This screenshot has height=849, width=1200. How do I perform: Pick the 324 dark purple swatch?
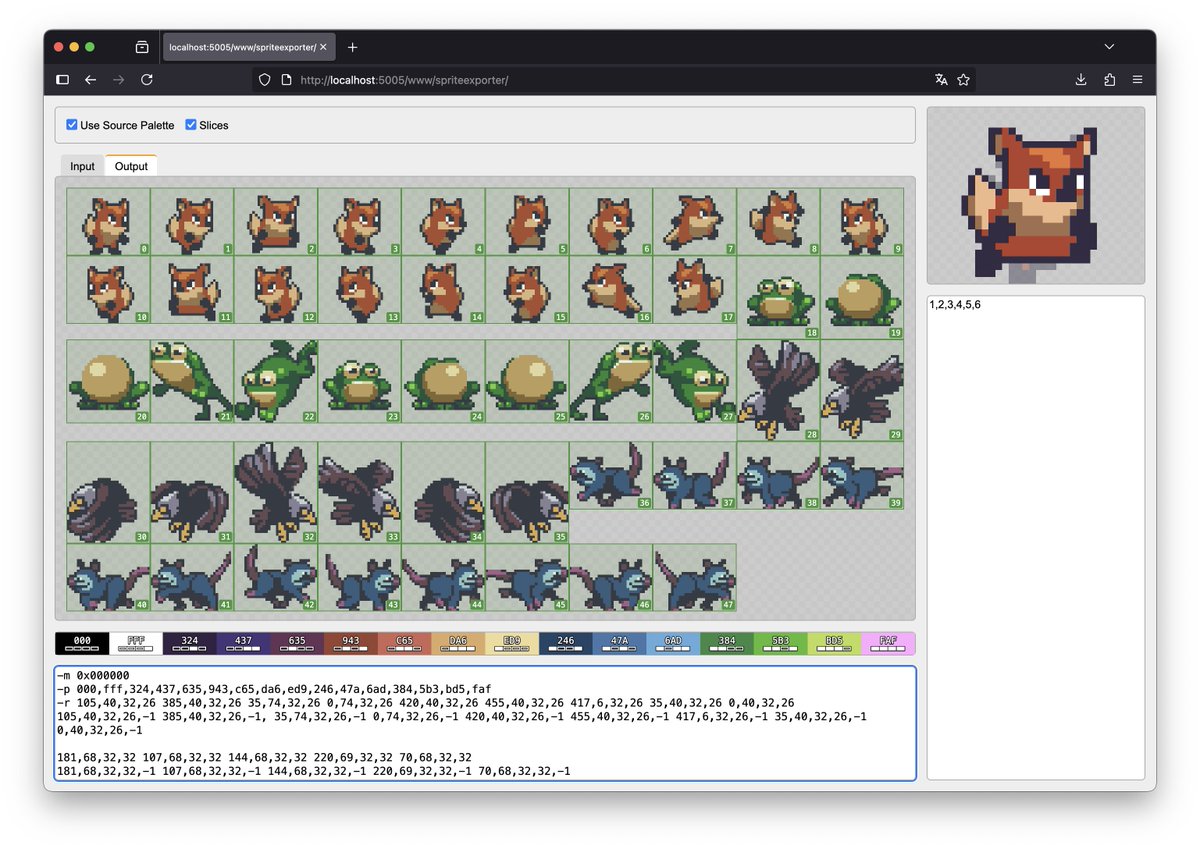tap(189, 643)
